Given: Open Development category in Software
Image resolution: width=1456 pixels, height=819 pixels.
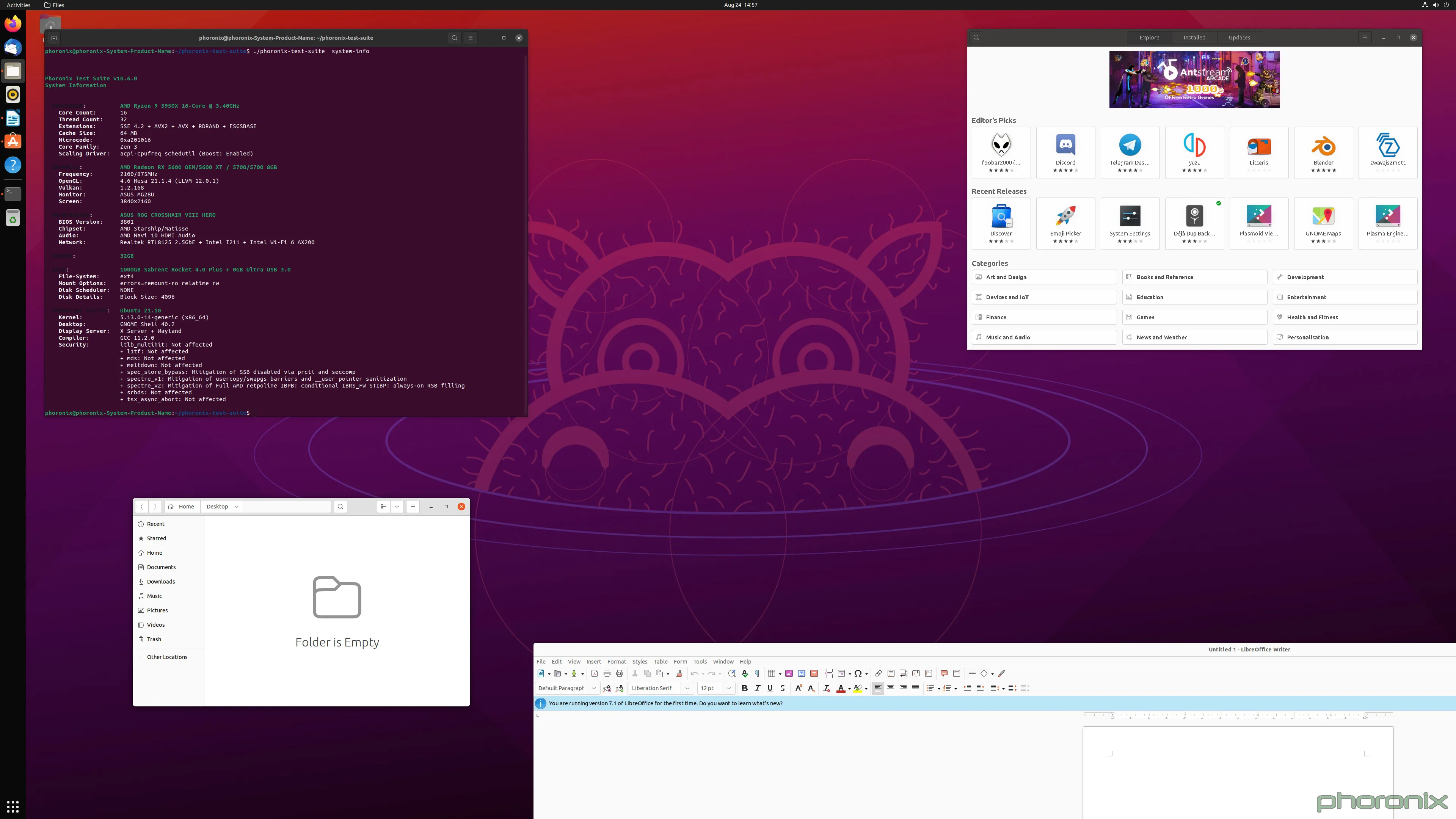Looking at the screenshot, I should pyautogui.click(x=1345, y=277).
